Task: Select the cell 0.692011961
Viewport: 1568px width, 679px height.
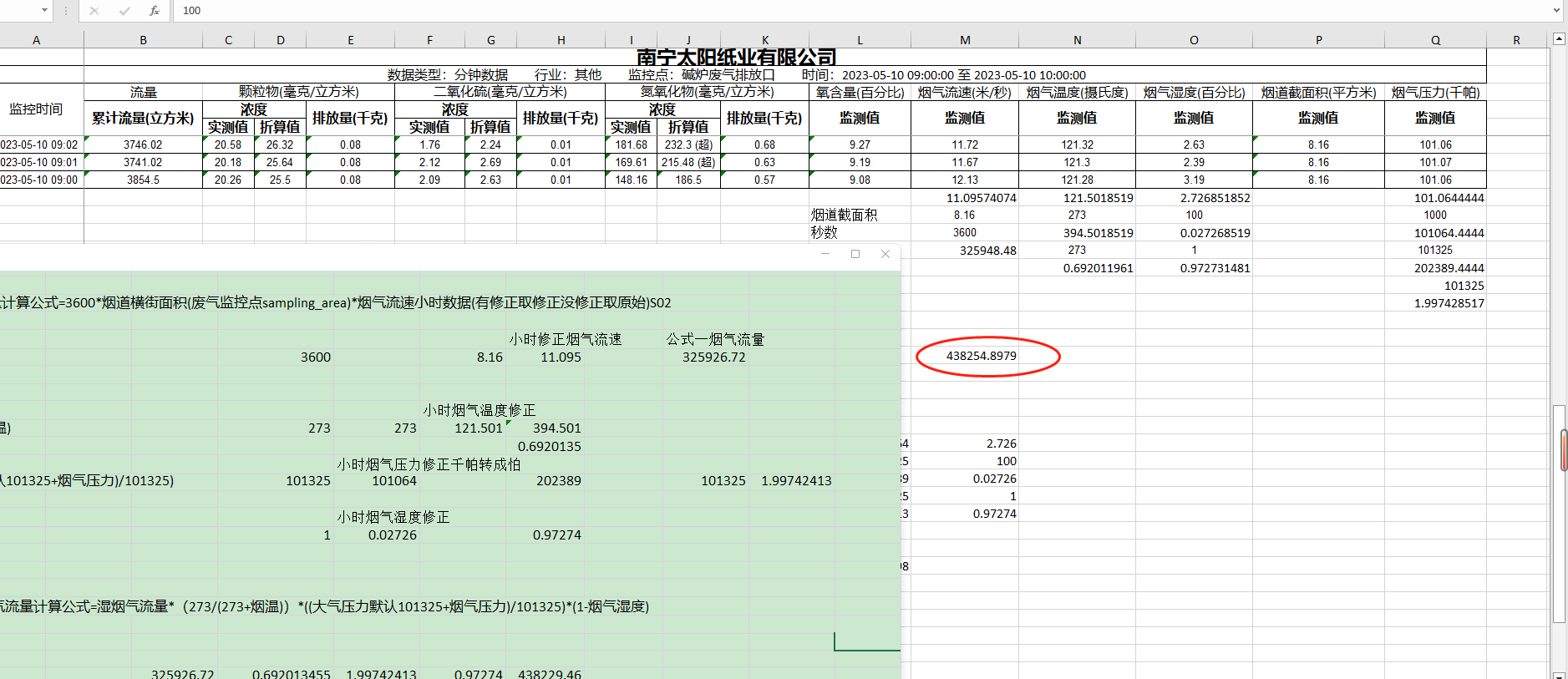Action: [1078, 268]
